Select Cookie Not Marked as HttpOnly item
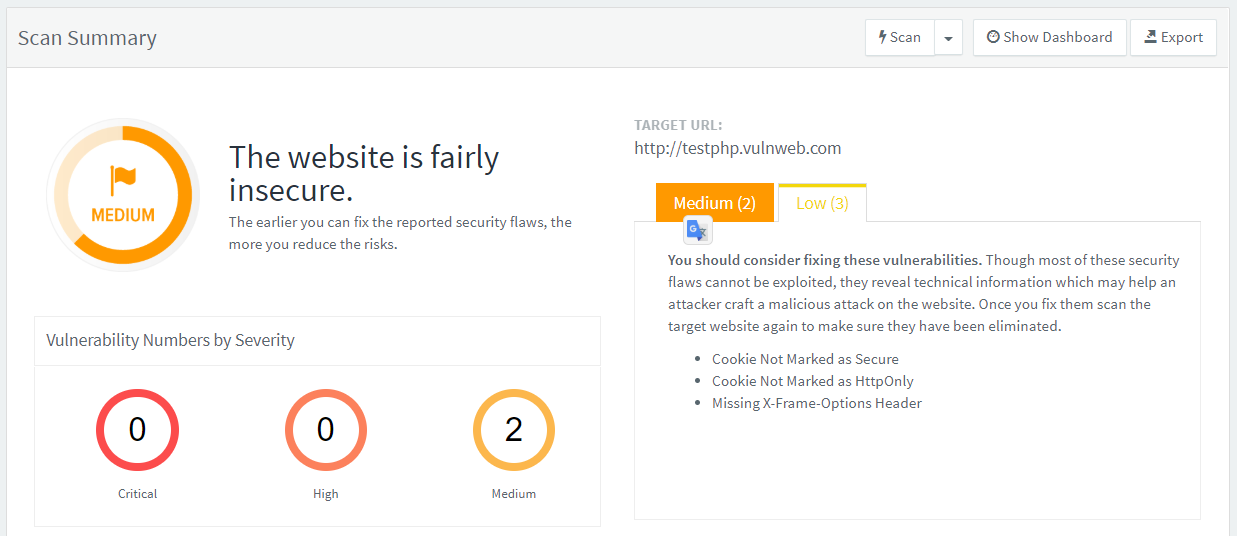1237x536 pixels. [812, 381]
